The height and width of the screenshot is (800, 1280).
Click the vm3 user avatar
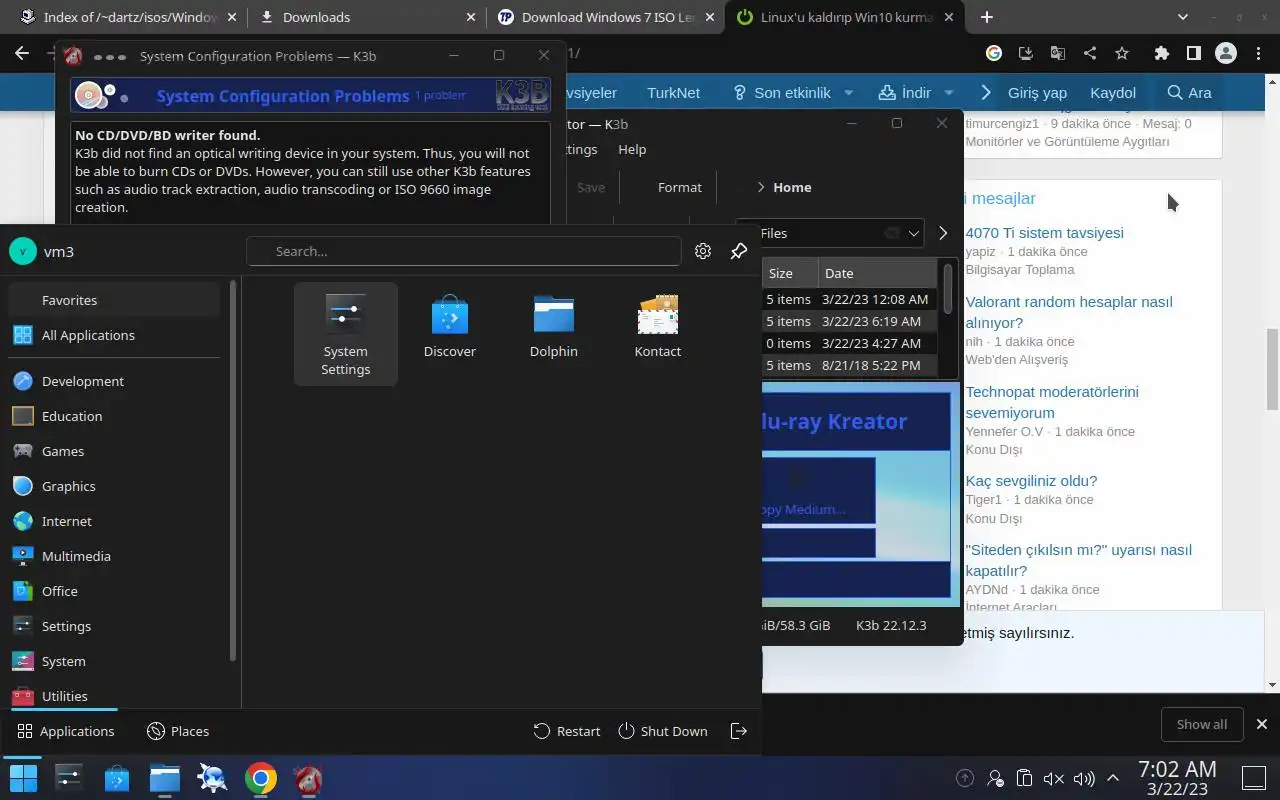point(23,251)
